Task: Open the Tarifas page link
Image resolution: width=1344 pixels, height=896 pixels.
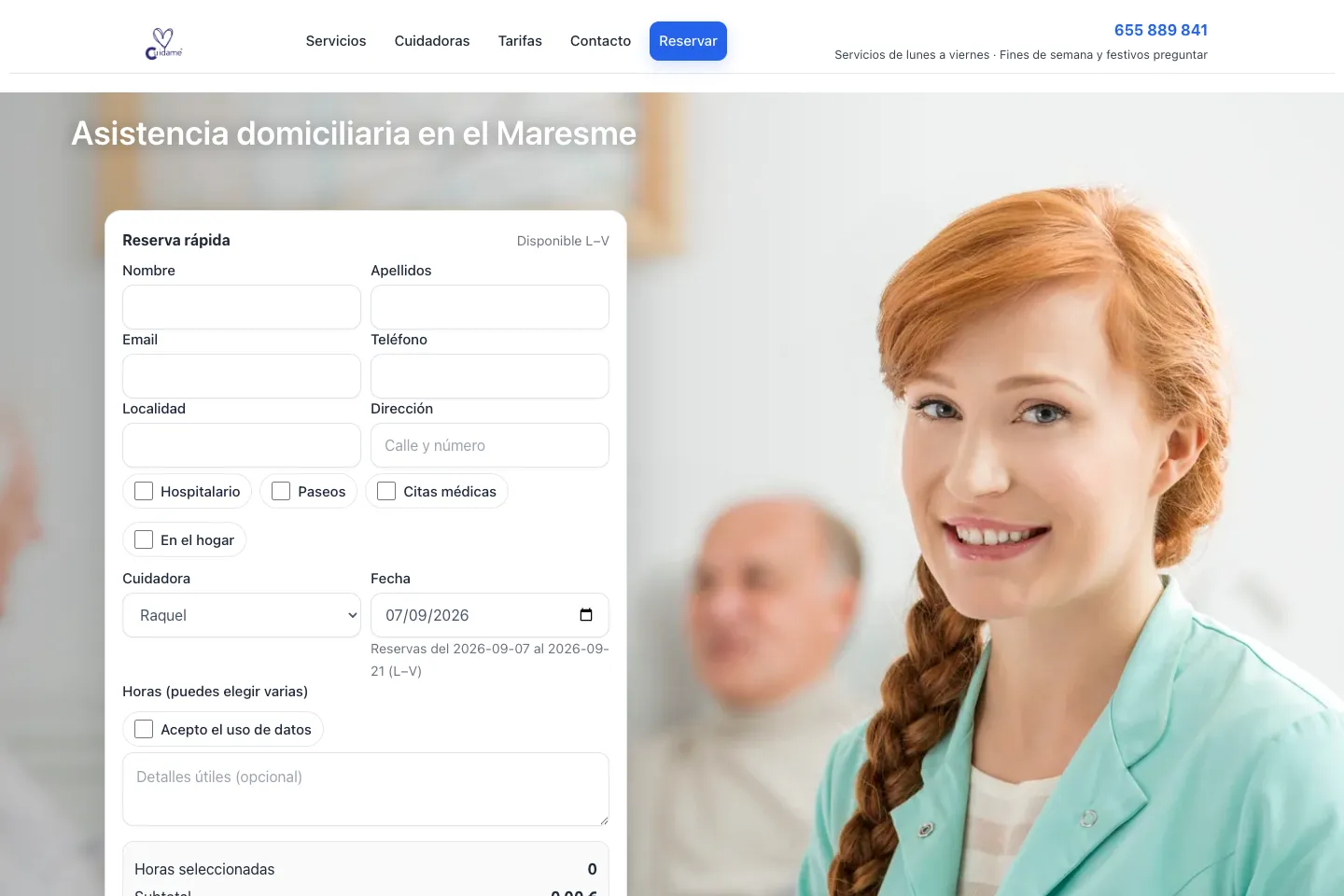Action: pyautogui.click(x=520, y=41)
